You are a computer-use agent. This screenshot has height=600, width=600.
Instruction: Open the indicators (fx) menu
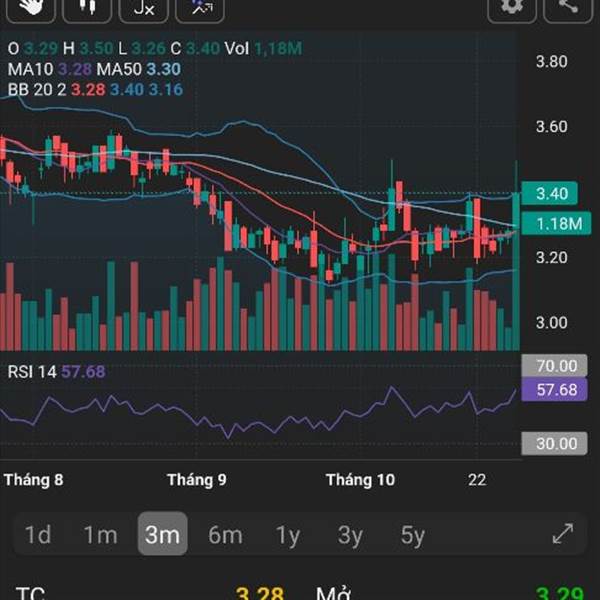click(x=144, y=7)
